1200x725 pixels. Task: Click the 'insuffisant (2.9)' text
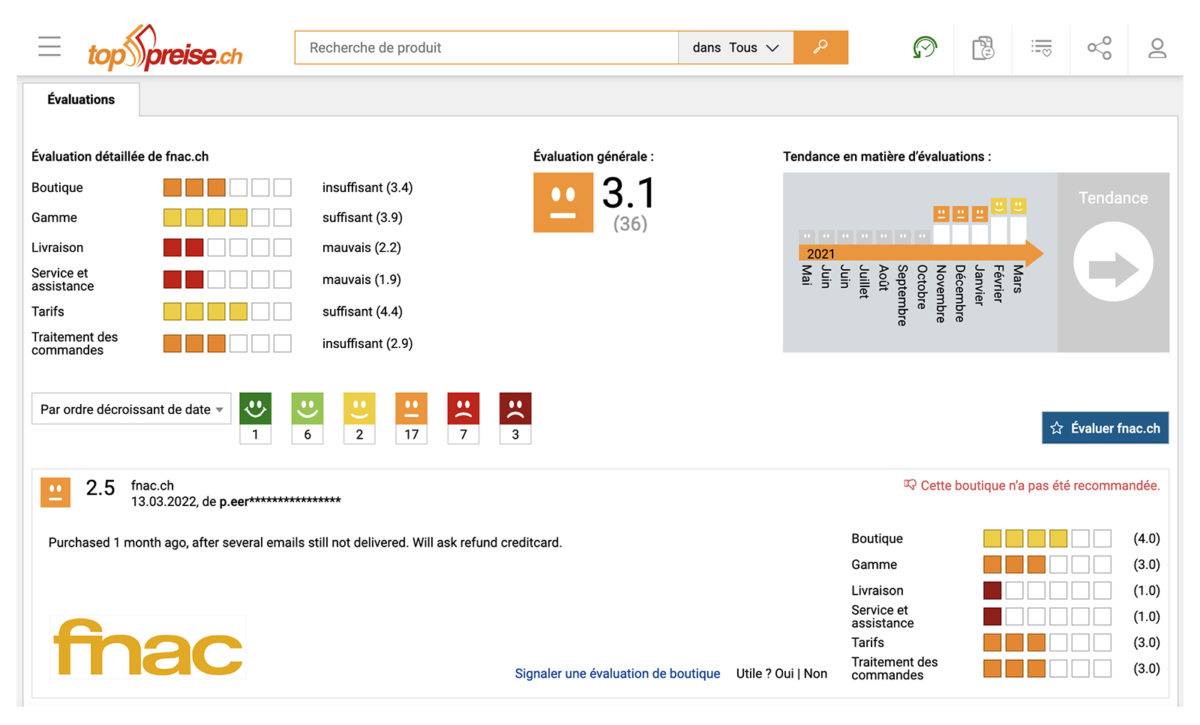367,343
